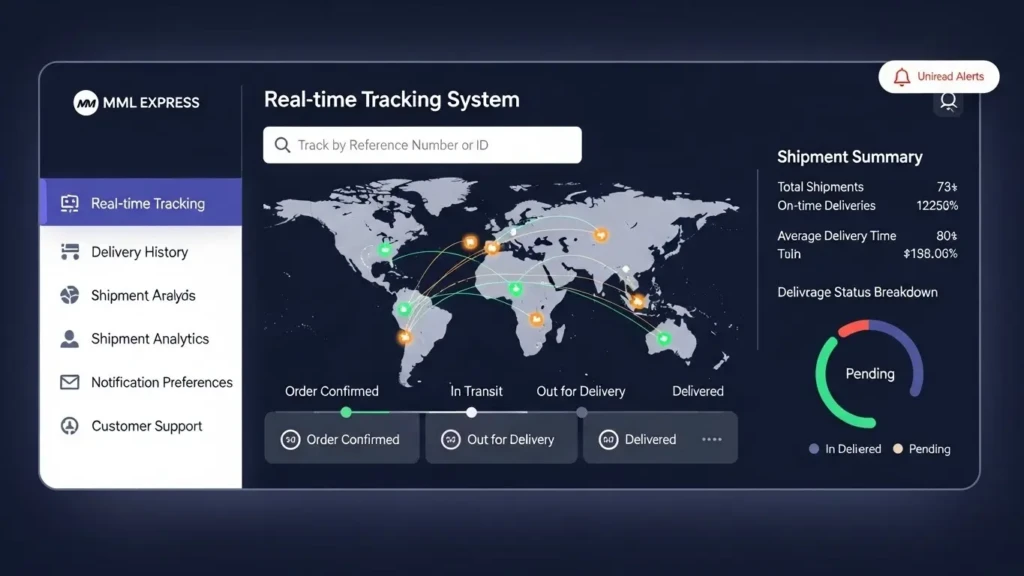Select the Real-time Tracking sidebar icon
The height and width of the screenshot is (576, 1024).
click(70, 203)
